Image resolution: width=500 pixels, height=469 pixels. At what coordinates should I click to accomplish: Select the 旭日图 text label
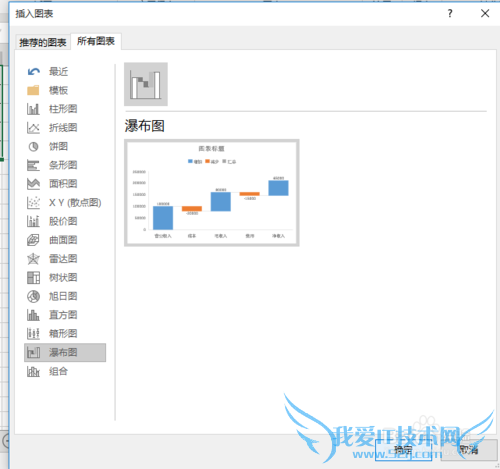coord(63,296)
